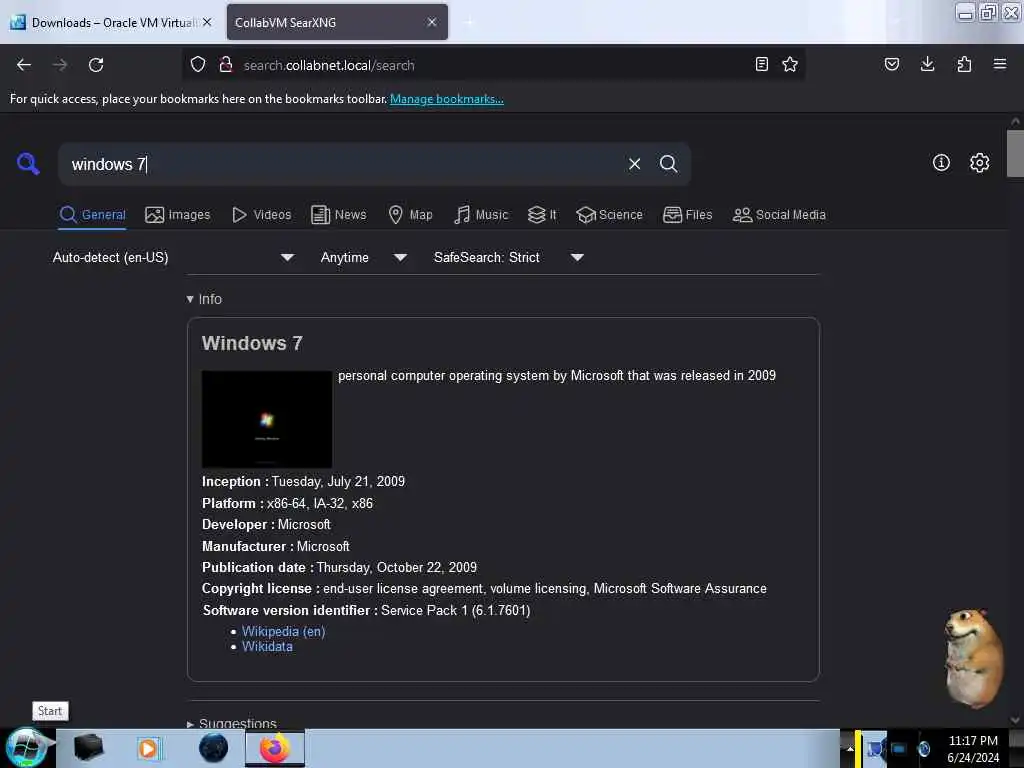Screen dimensions: 1024x768
Task: Launch the media player taskbar icon
Action: (x=148, y=748)
